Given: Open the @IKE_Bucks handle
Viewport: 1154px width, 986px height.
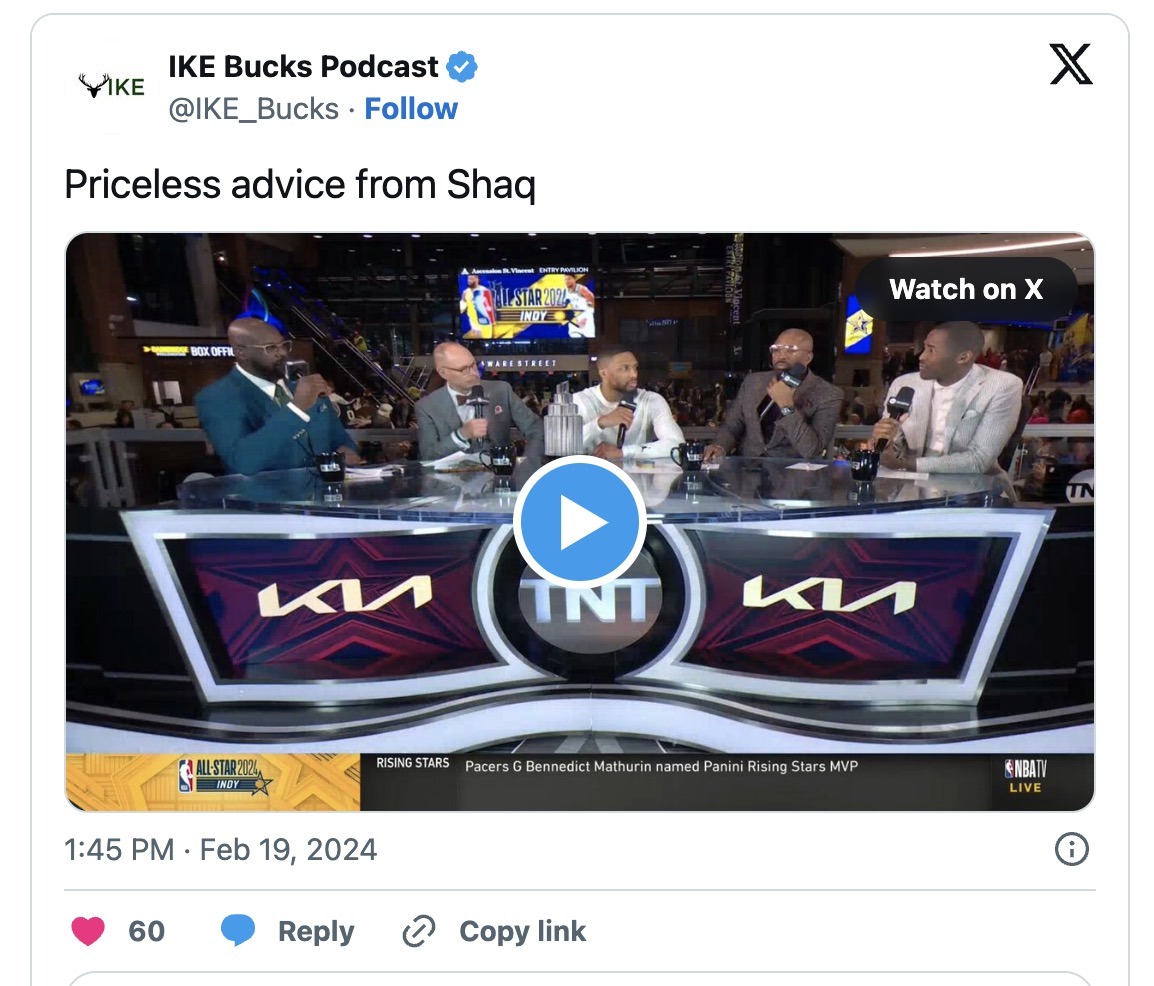Looking at the screenshot, I should 253,109.
